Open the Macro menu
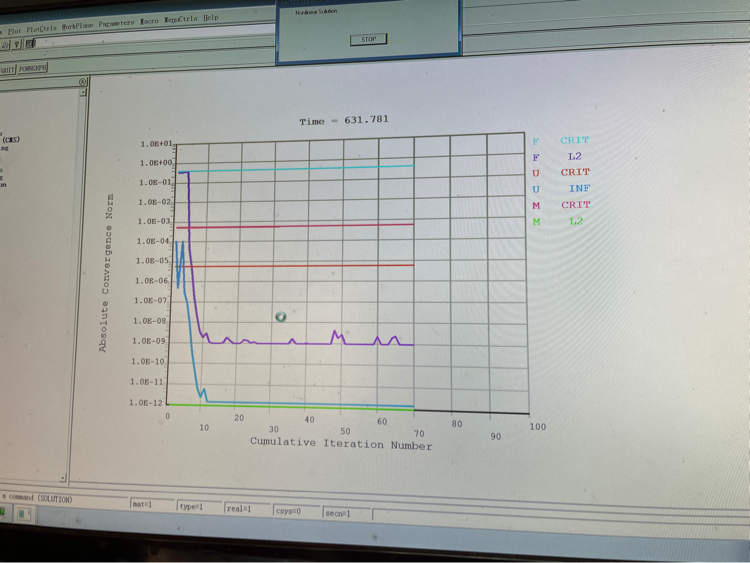This screenshot has width=750, height=563. coord(150,20)
